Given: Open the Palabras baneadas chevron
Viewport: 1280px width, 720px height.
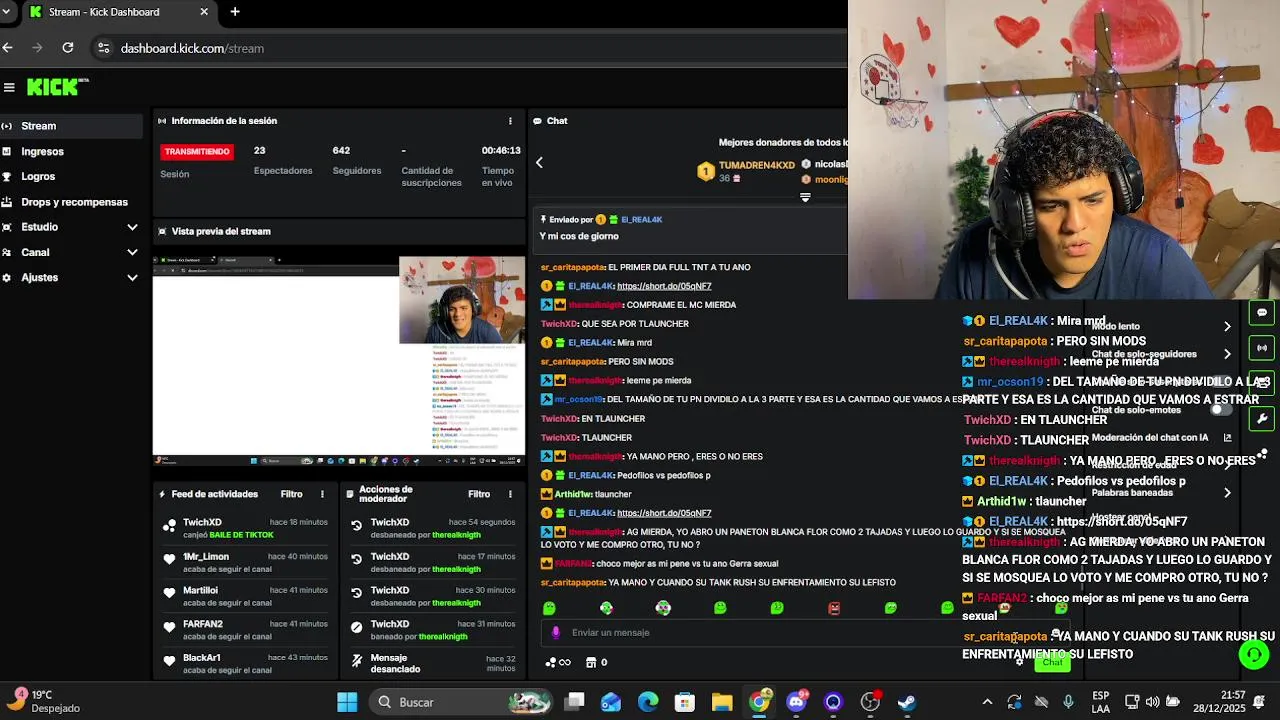Looking at the screenshot, I should [1227, 493].
